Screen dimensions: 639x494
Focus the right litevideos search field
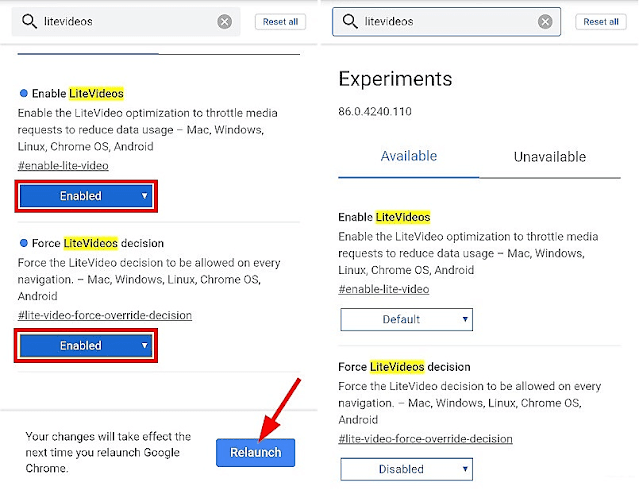tap(446, 22)
